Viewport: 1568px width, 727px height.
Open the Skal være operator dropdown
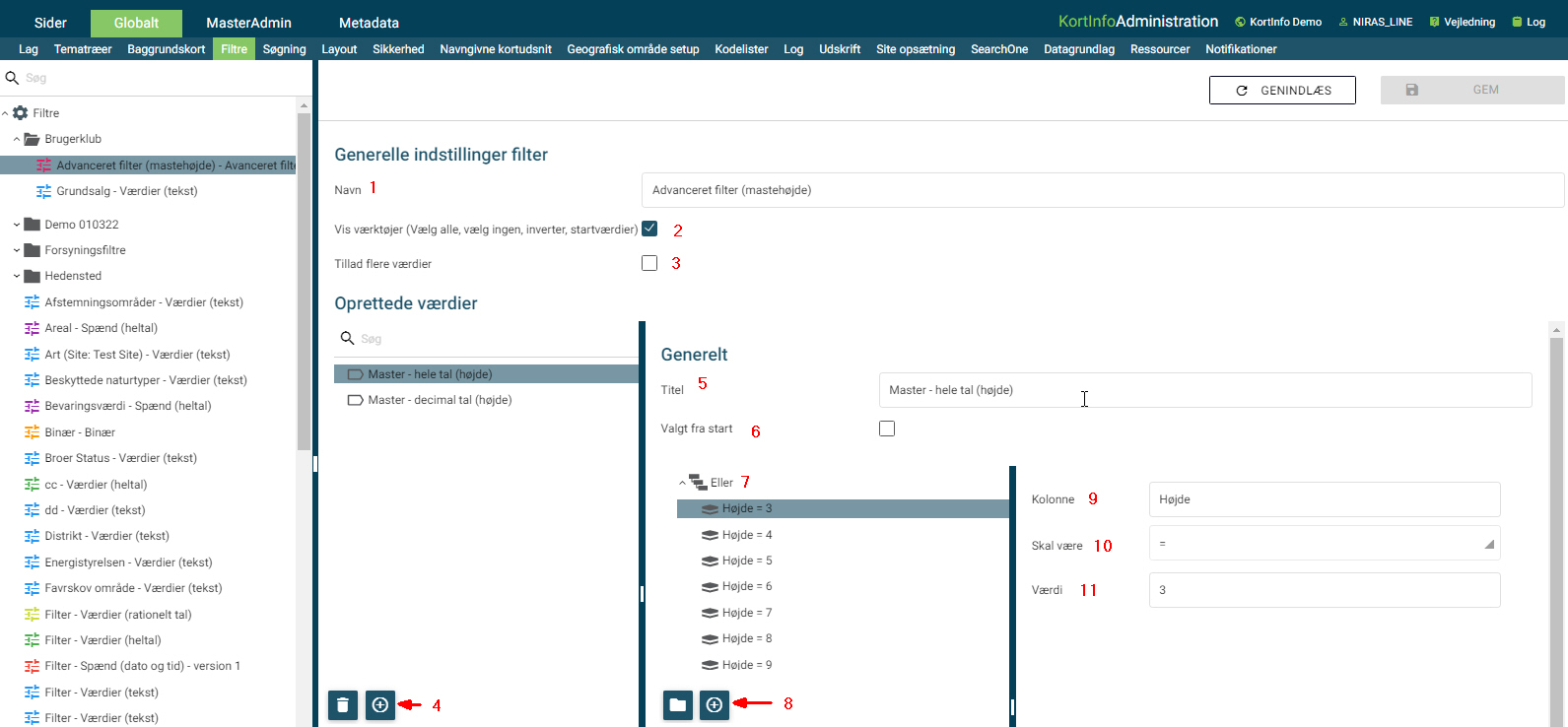(x=1324, y=544)
